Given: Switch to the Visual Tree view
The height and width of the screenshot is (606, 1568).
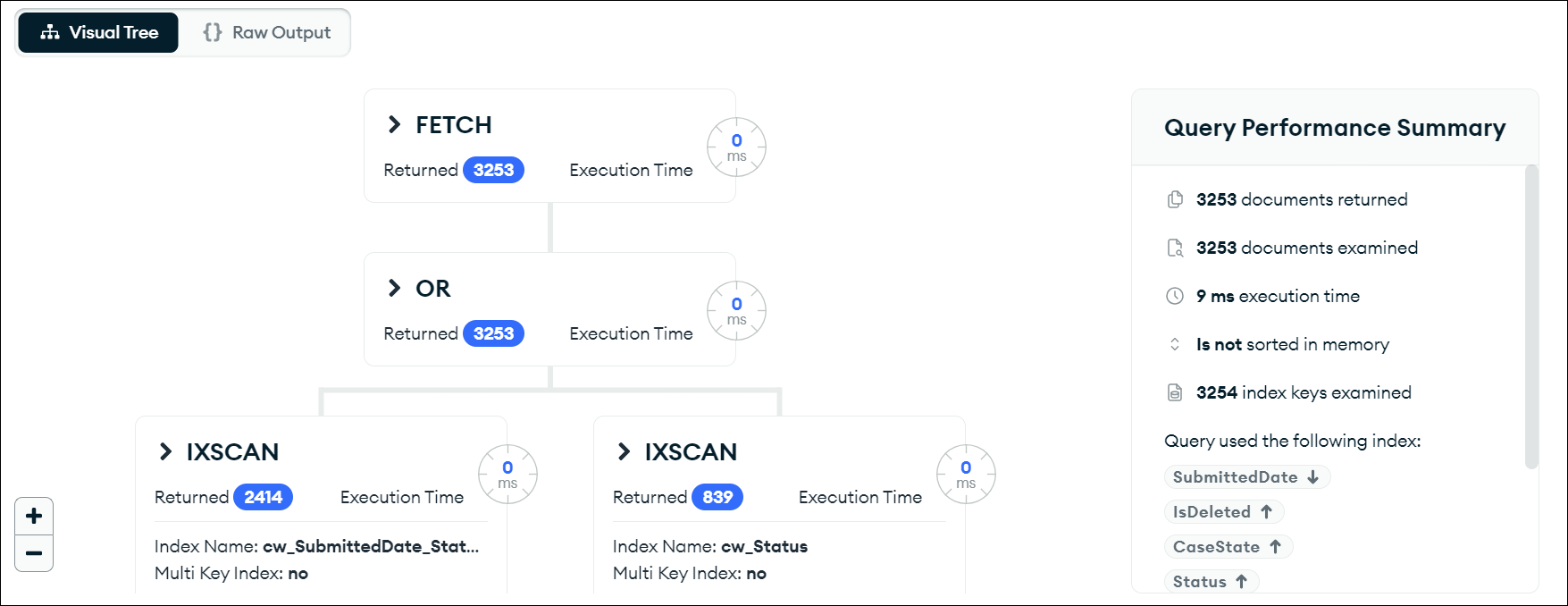Looking at the screenshot, I should [x=98, y=32].
